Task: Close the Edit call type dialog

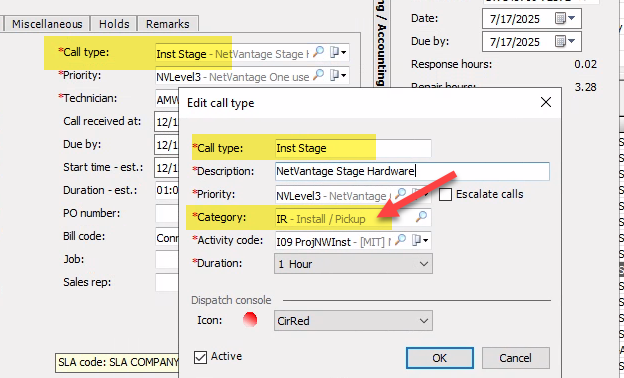Action: [x=546, y=102]
